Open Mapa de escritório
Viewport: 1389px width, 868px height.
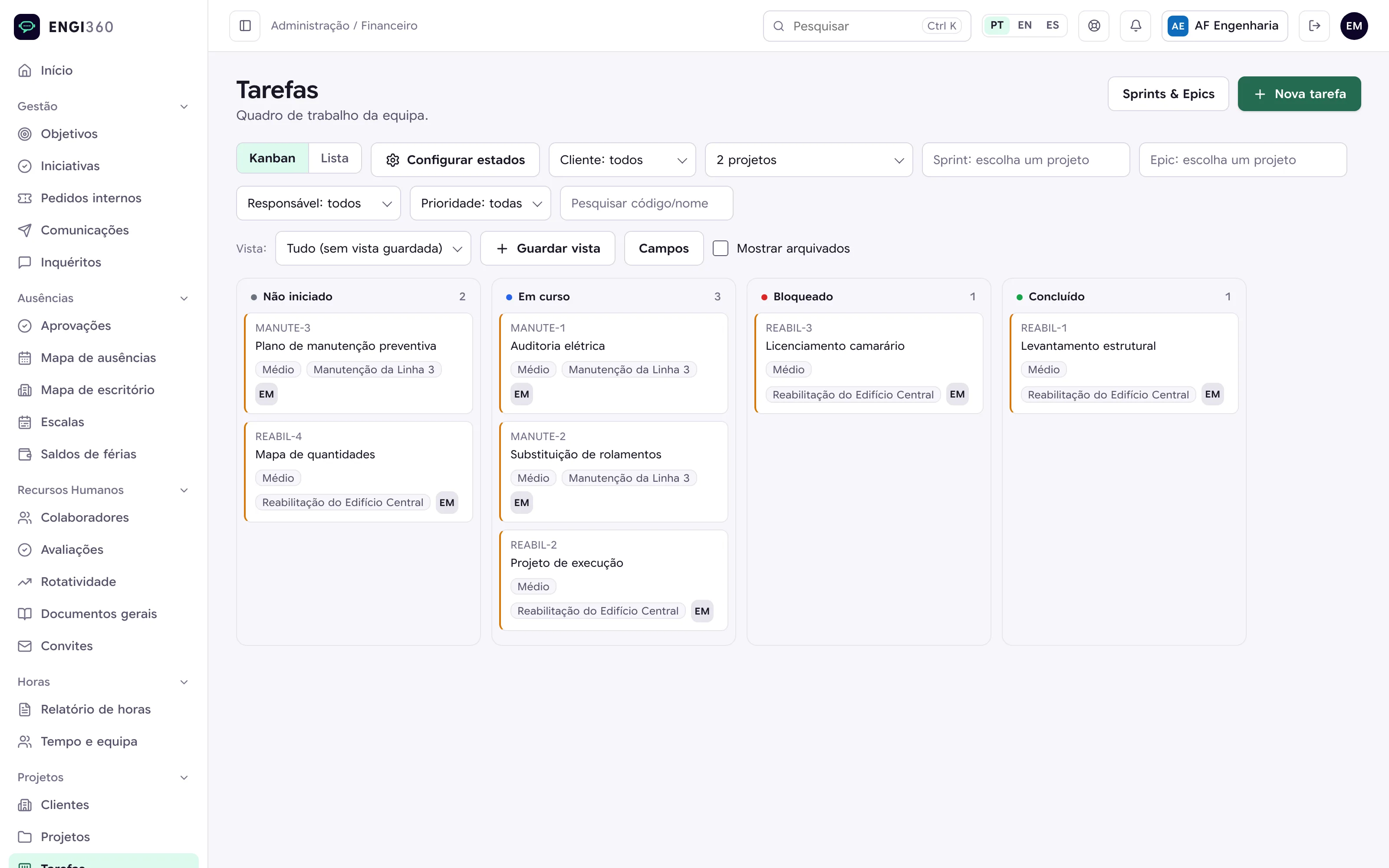103,390
